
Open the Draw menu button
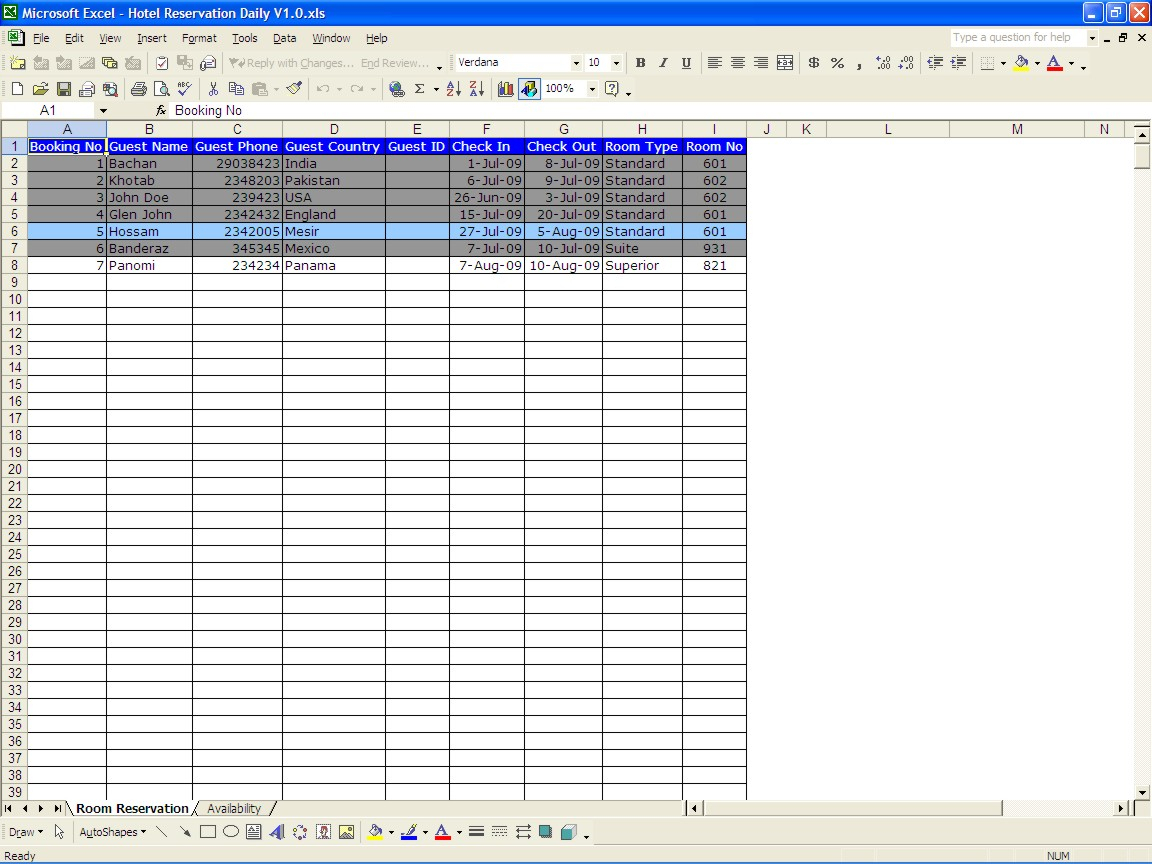(x=25, y=831)
